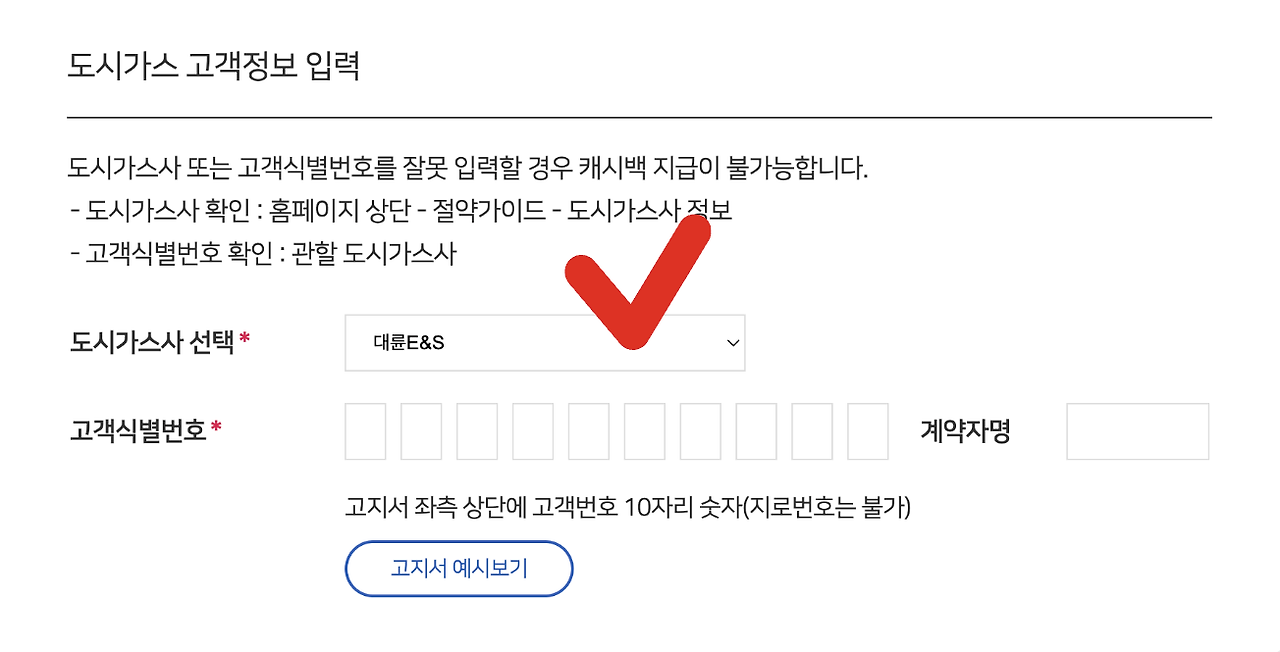The height and width of the screenshot is (652, 1280).
Task: Click the first 고객식별번호 digit box
Action: pos(364,430)
